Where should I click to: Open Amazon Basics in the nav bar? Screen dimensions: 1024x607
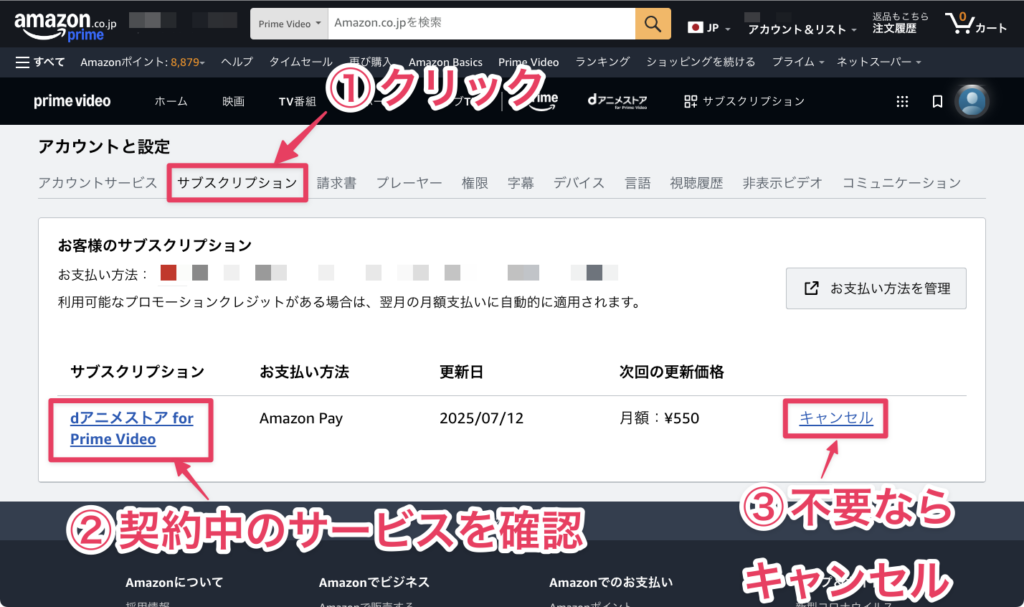tap(445, 62)
